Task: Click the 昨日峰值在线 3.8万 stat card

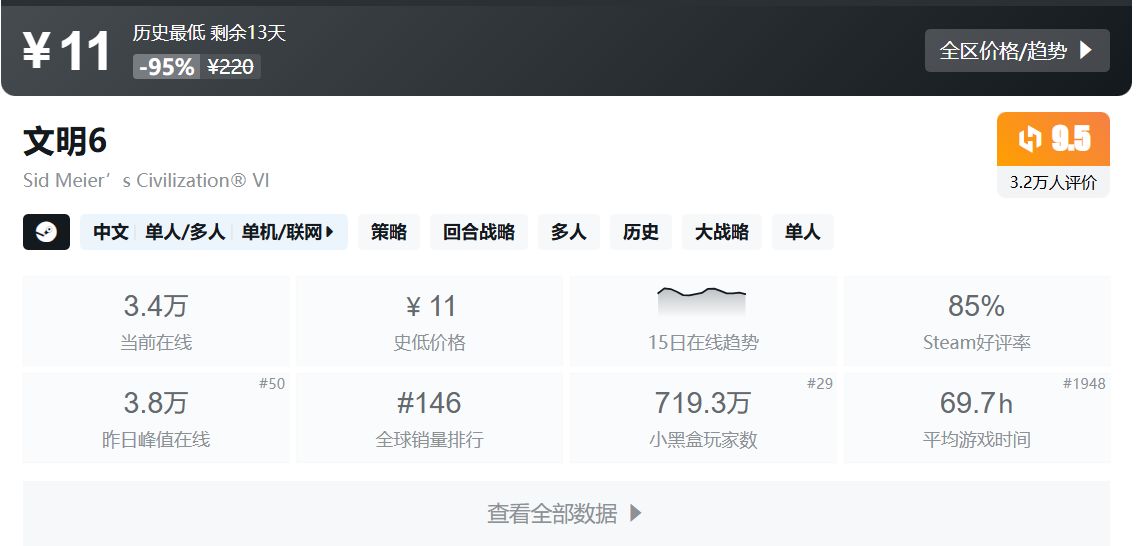Action: pyautogui.click(x=156, y=418)
